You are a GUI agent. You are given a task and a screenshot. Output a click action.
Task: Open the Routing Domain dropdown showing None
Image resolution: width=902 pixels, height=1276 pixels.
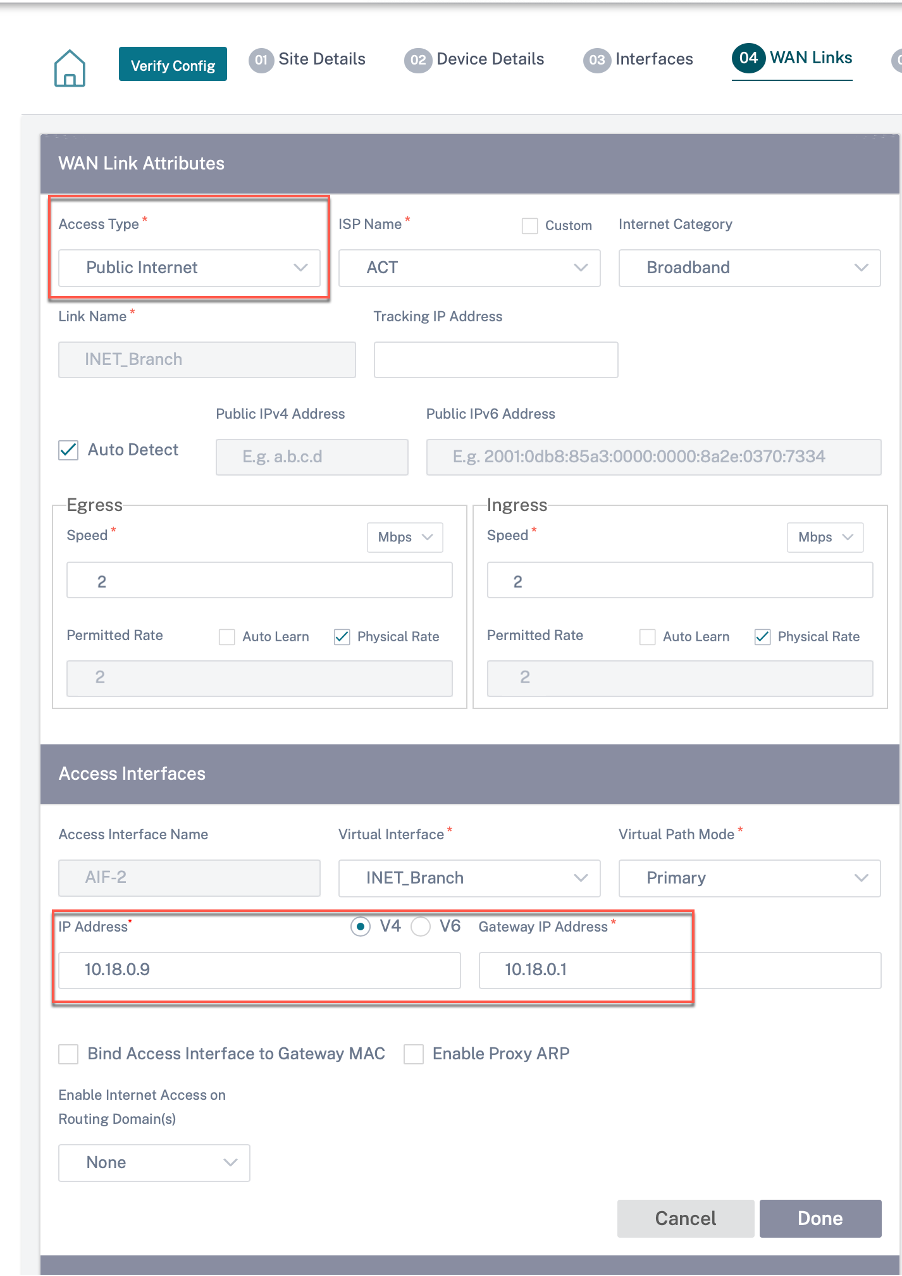tap(153, 1163)
